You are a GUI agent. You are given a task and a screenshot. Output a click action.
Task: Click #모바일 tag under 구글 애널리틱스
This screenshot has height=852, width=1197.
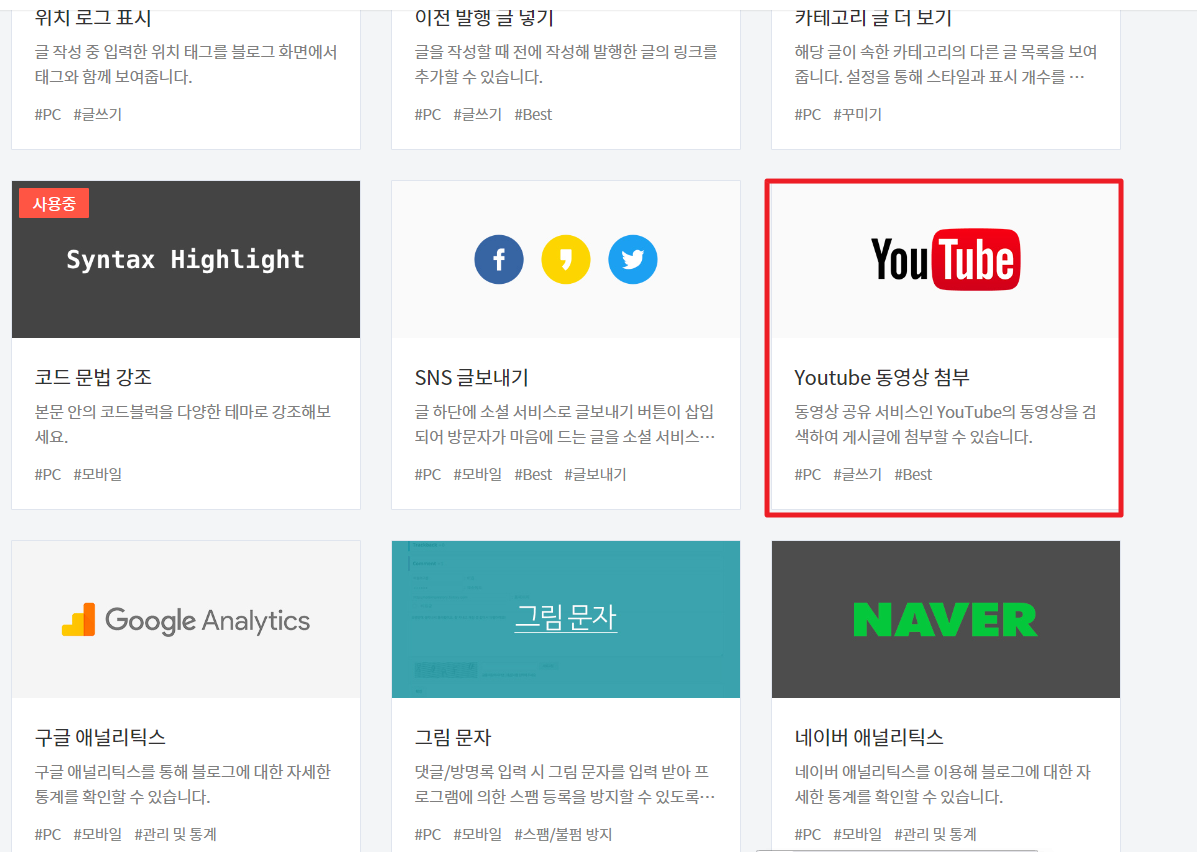98,834
